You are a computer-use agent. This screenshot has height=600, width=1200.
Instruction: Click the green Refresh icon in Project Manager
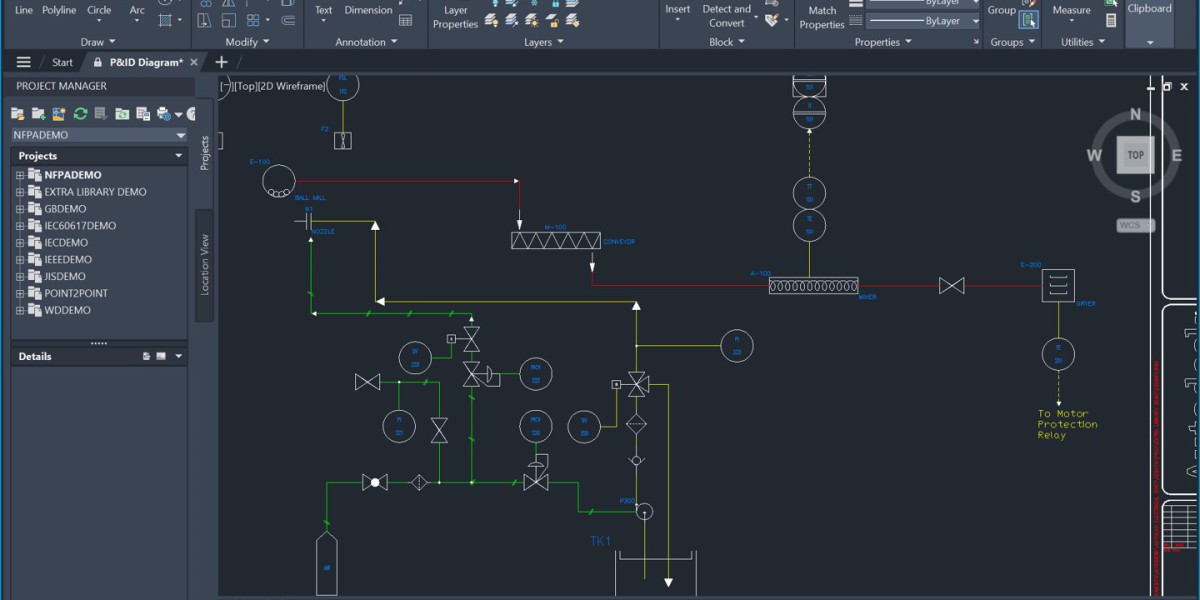click(x=80, y=114)
